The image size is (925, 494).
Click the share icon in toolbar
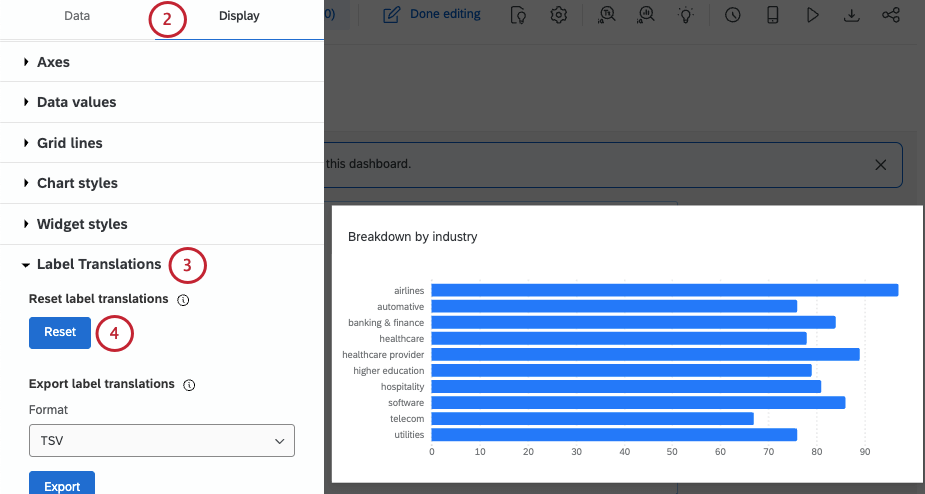(x=890, y=15)
